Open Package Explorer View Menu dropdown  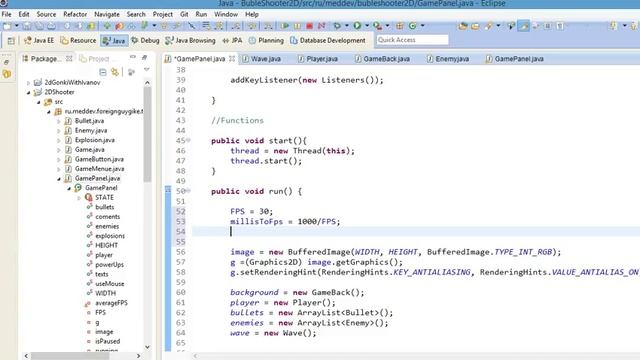click(x=146, y=69)
